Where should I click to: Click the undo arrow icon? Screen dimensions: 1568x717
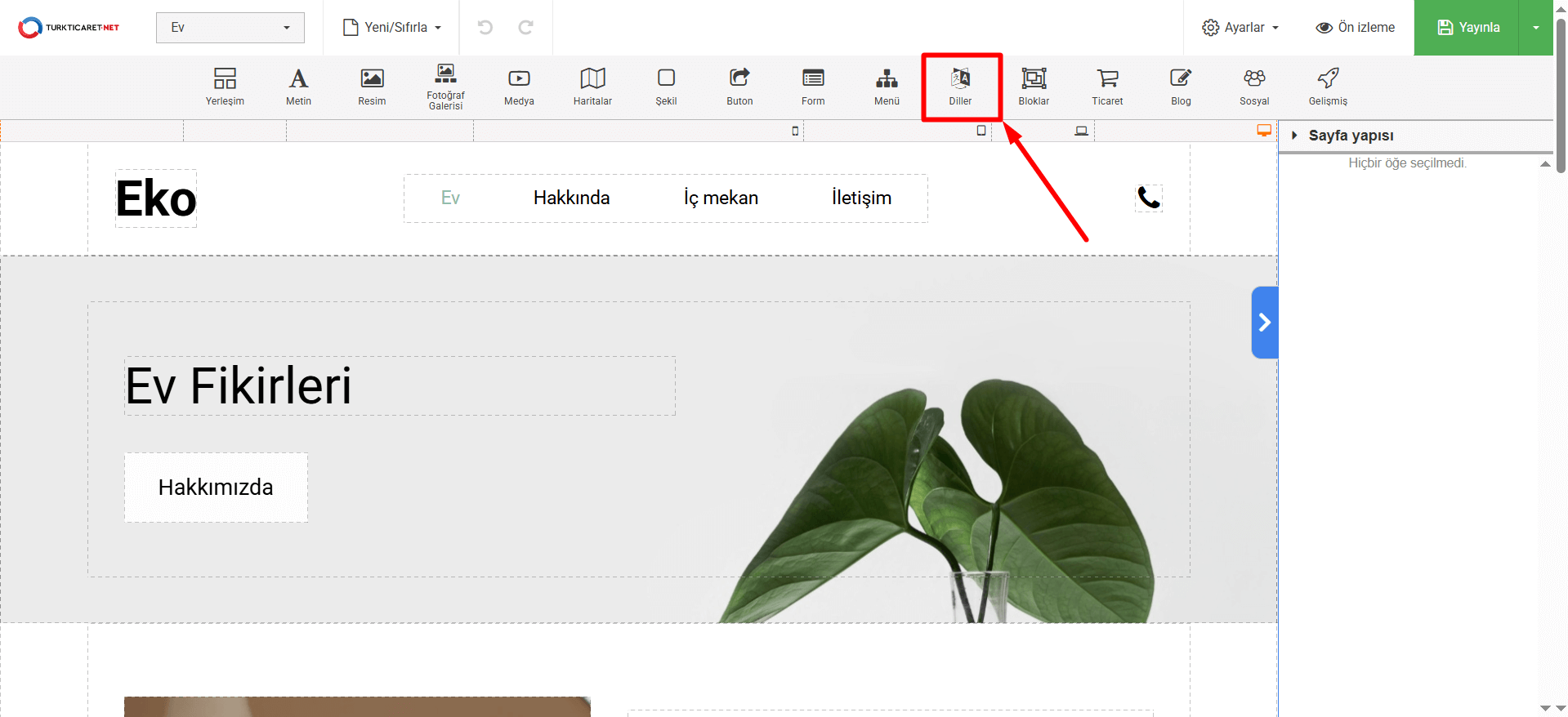tap(485, 27)
